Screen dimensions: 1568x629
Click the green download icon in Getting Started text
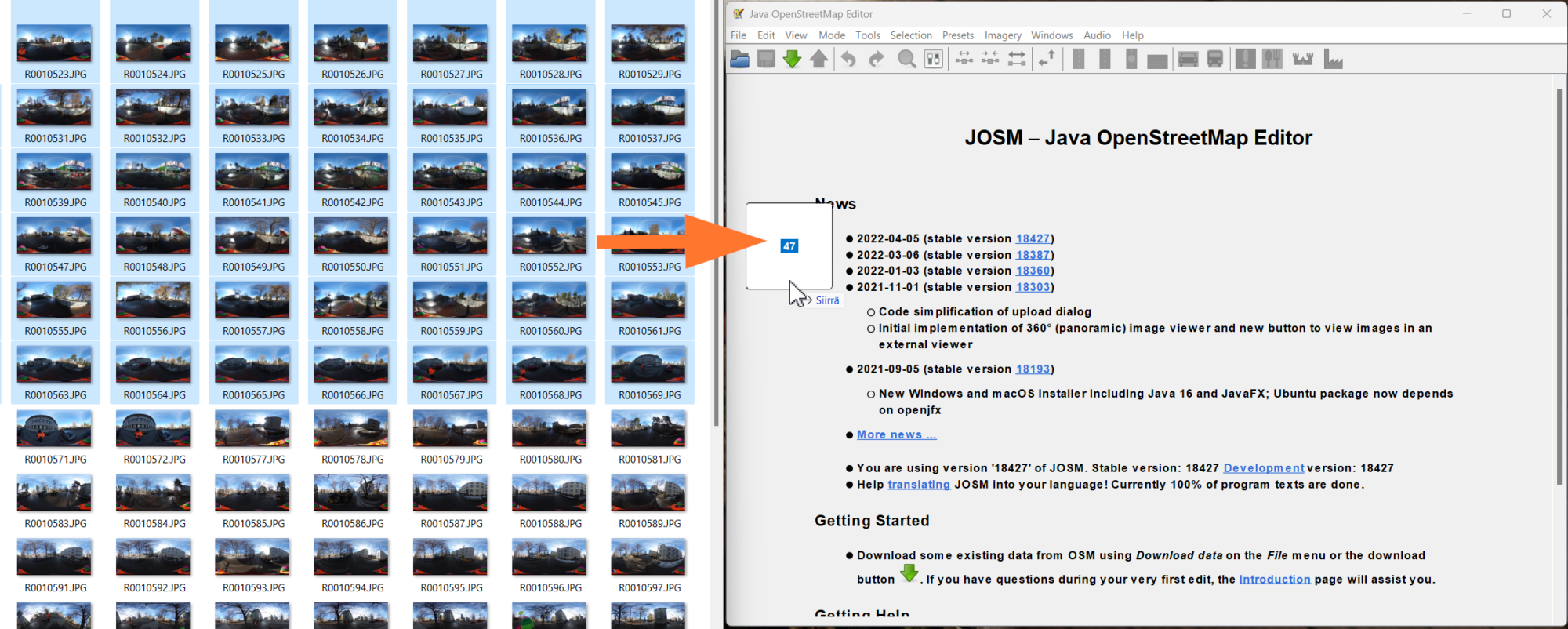click(909, 573)
